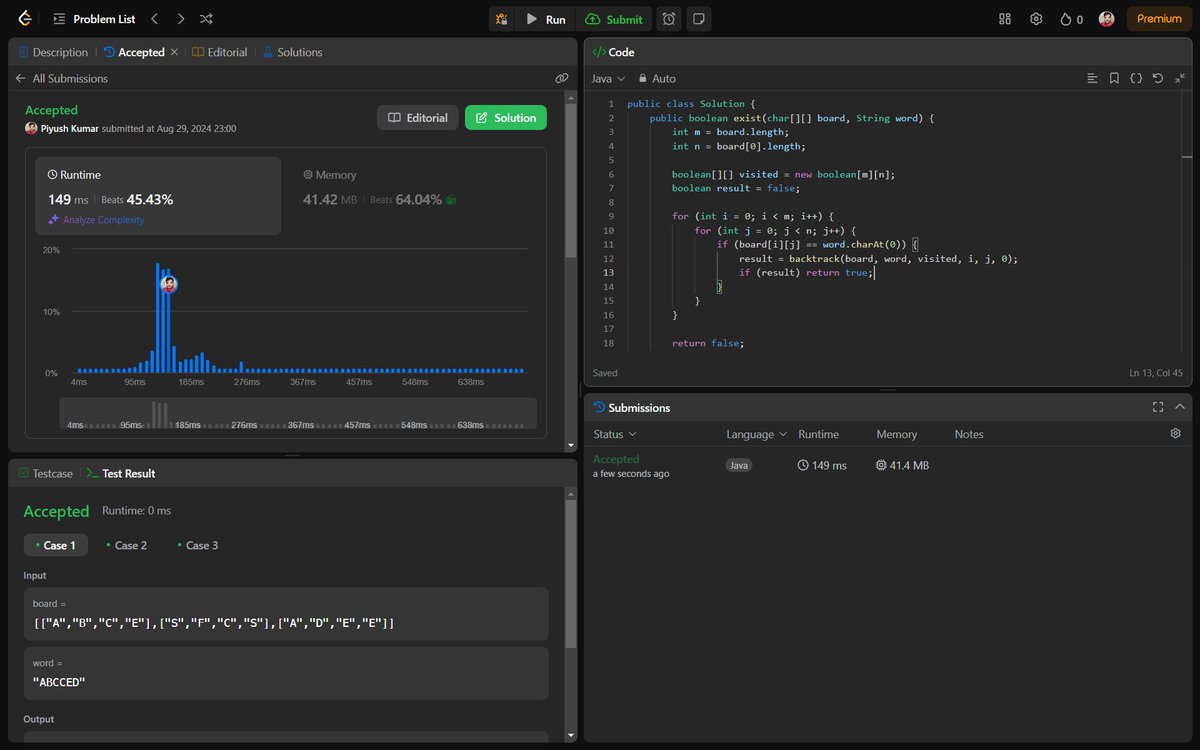
Task: Open the user profile avatar
Action: pos(1106,19)
